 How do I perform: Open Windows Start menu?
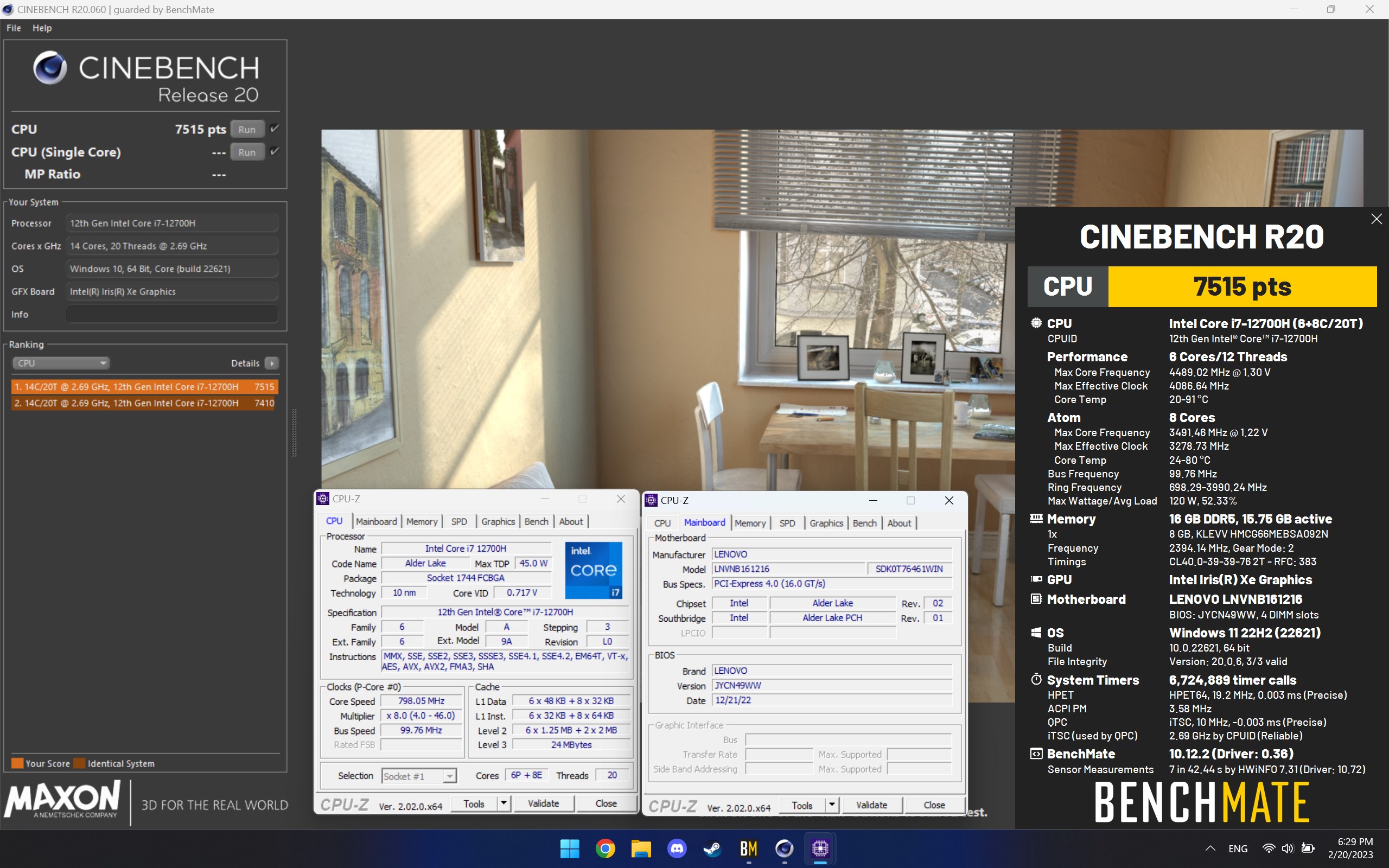click(x=569, y=848)
